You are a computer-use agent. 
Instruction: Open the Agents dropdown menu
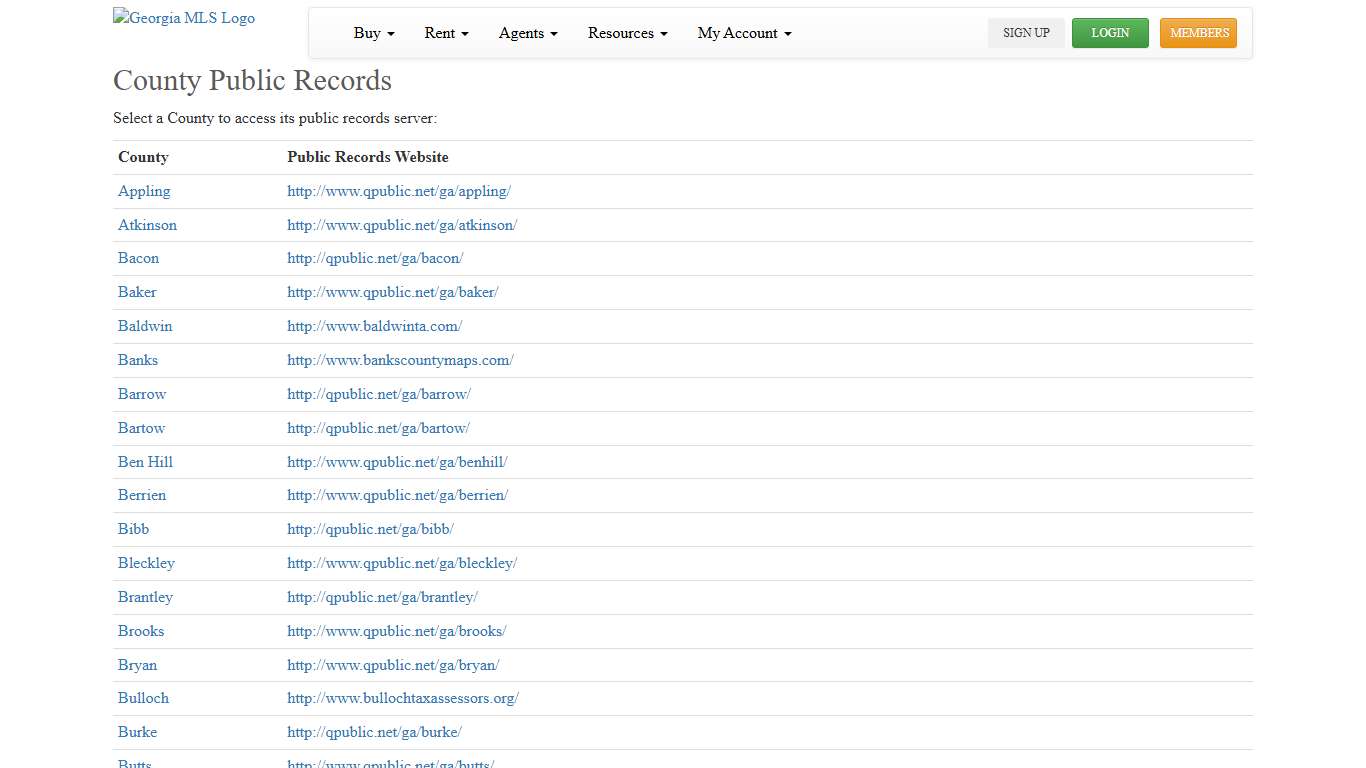528,33
